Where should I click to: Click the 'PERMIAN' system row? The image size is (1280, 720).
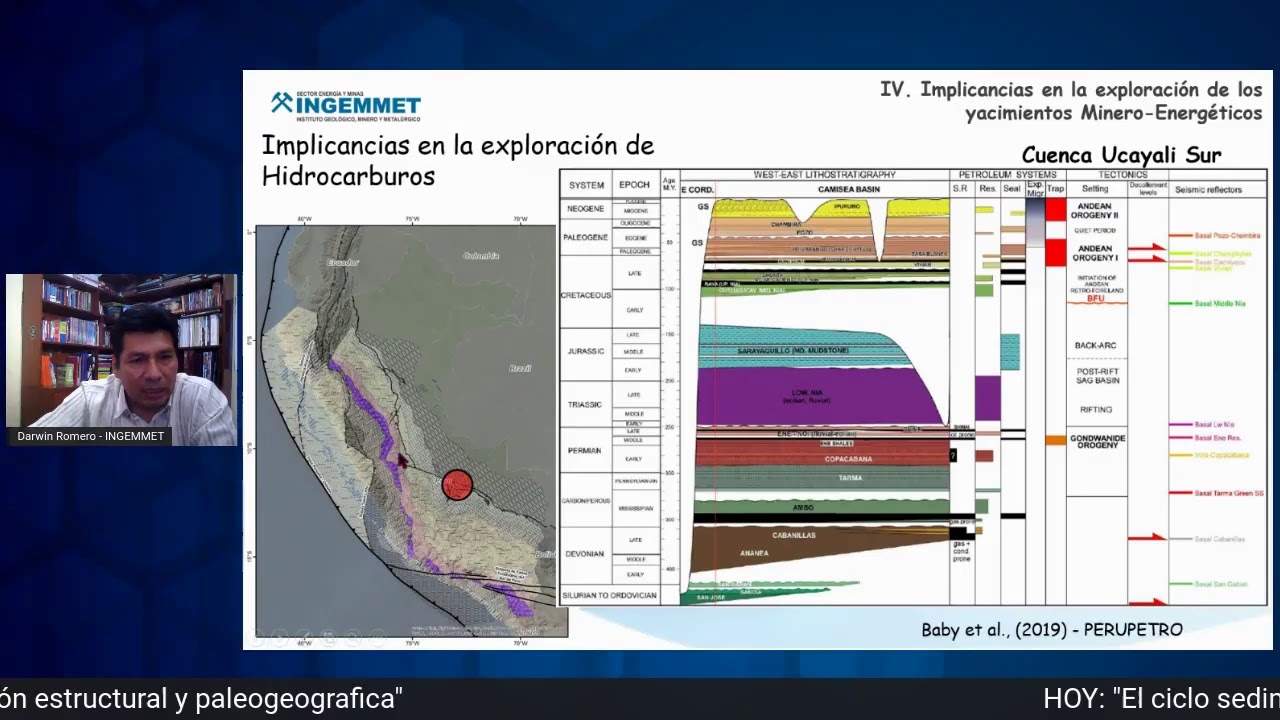click(586, 450)
